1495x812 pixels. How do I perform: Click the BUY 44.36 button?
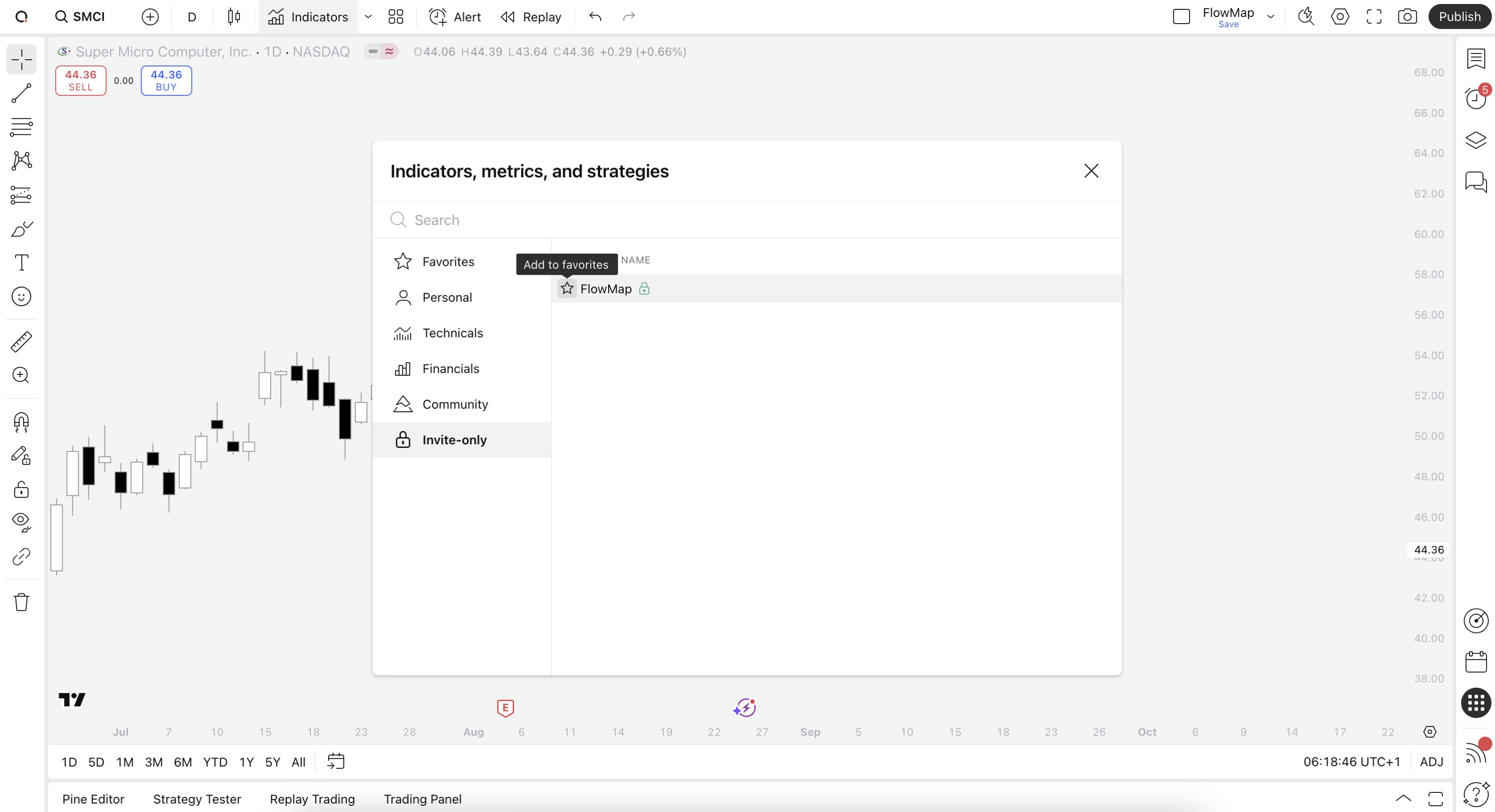[166, 80]
